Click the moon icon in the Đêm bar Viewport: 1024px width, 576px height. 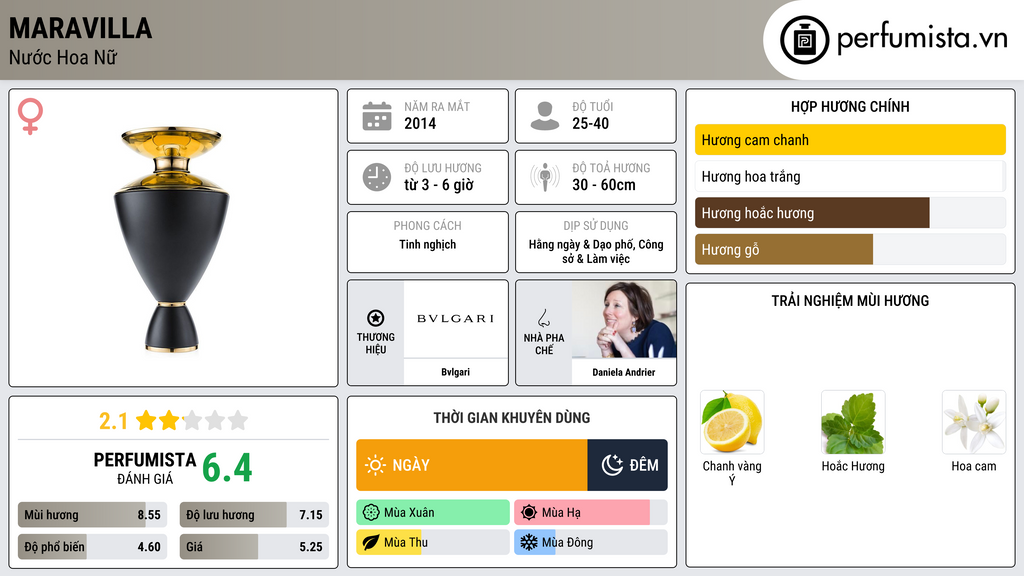pyautogui.click(x=612, y=465)
